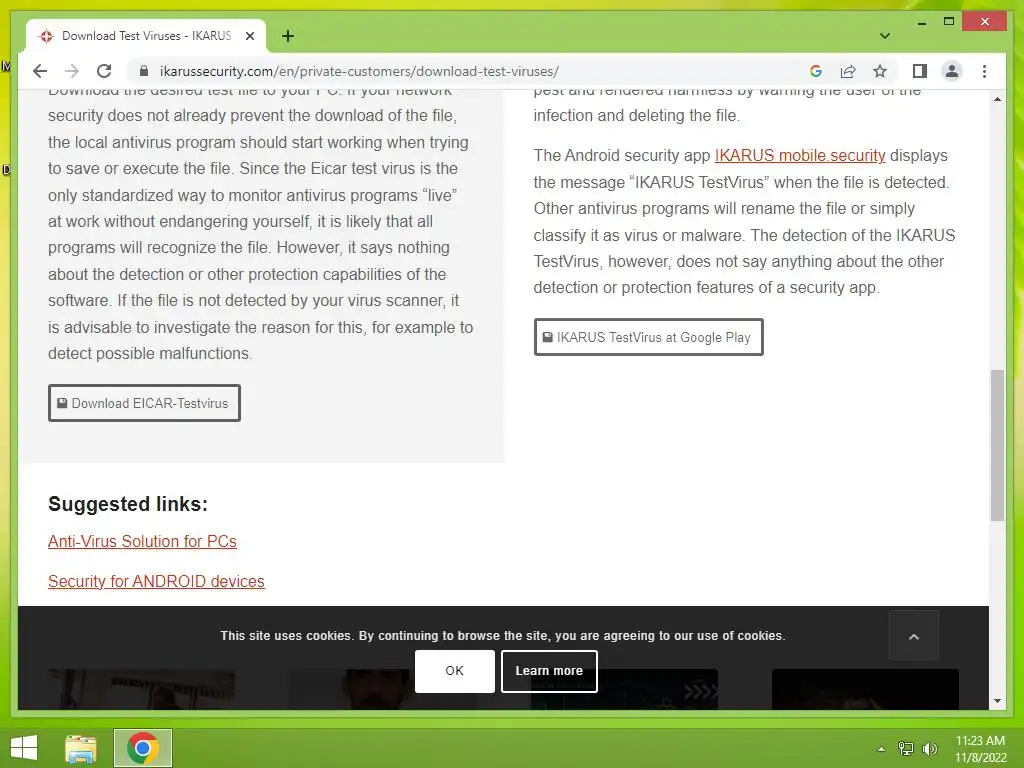This screenshot has height=768, width=1024.
Task: Click the Chrome taskbar icon
Action: click(x=143, y=748)
